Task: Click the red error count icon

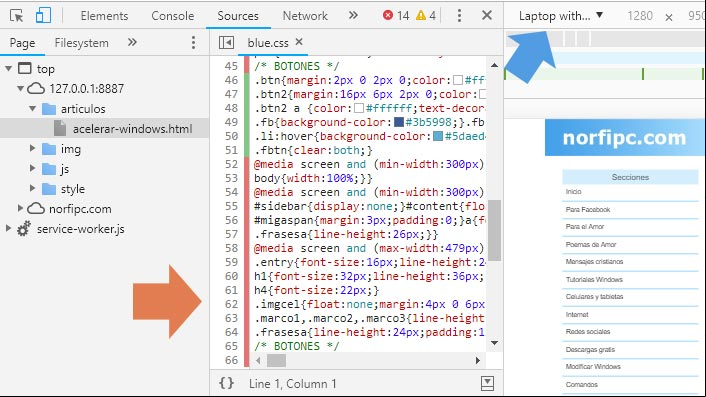Action: pyautogui.click(x=388, y=15)
